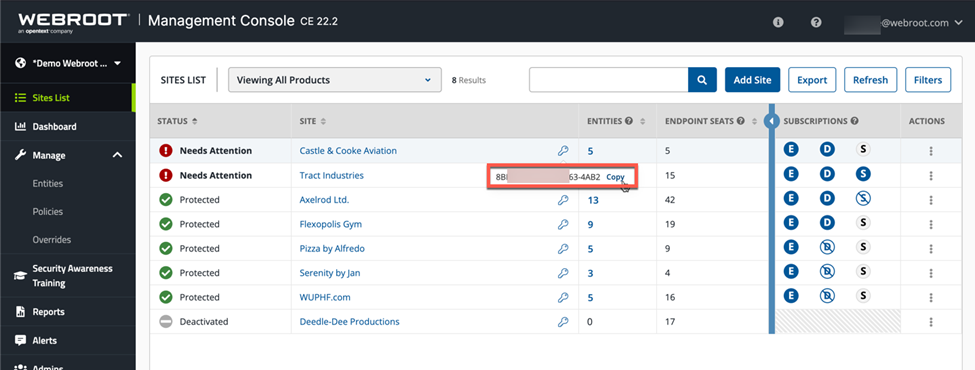Click the S subscription icon for Flexopolis Gym

coord(863,223)
